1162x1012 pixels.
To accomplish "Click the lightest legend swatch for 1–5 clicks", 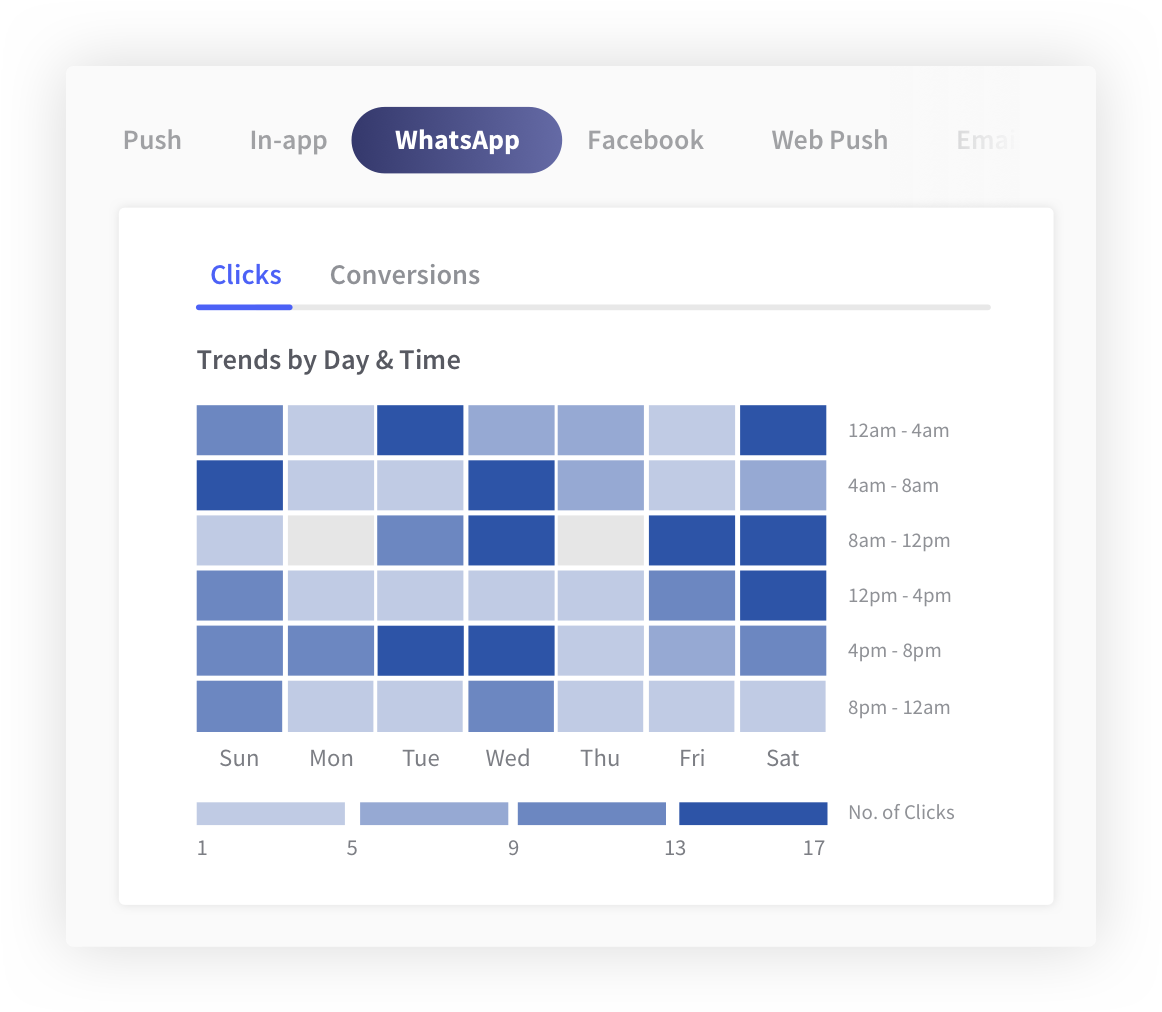I will tap(270, 813).
